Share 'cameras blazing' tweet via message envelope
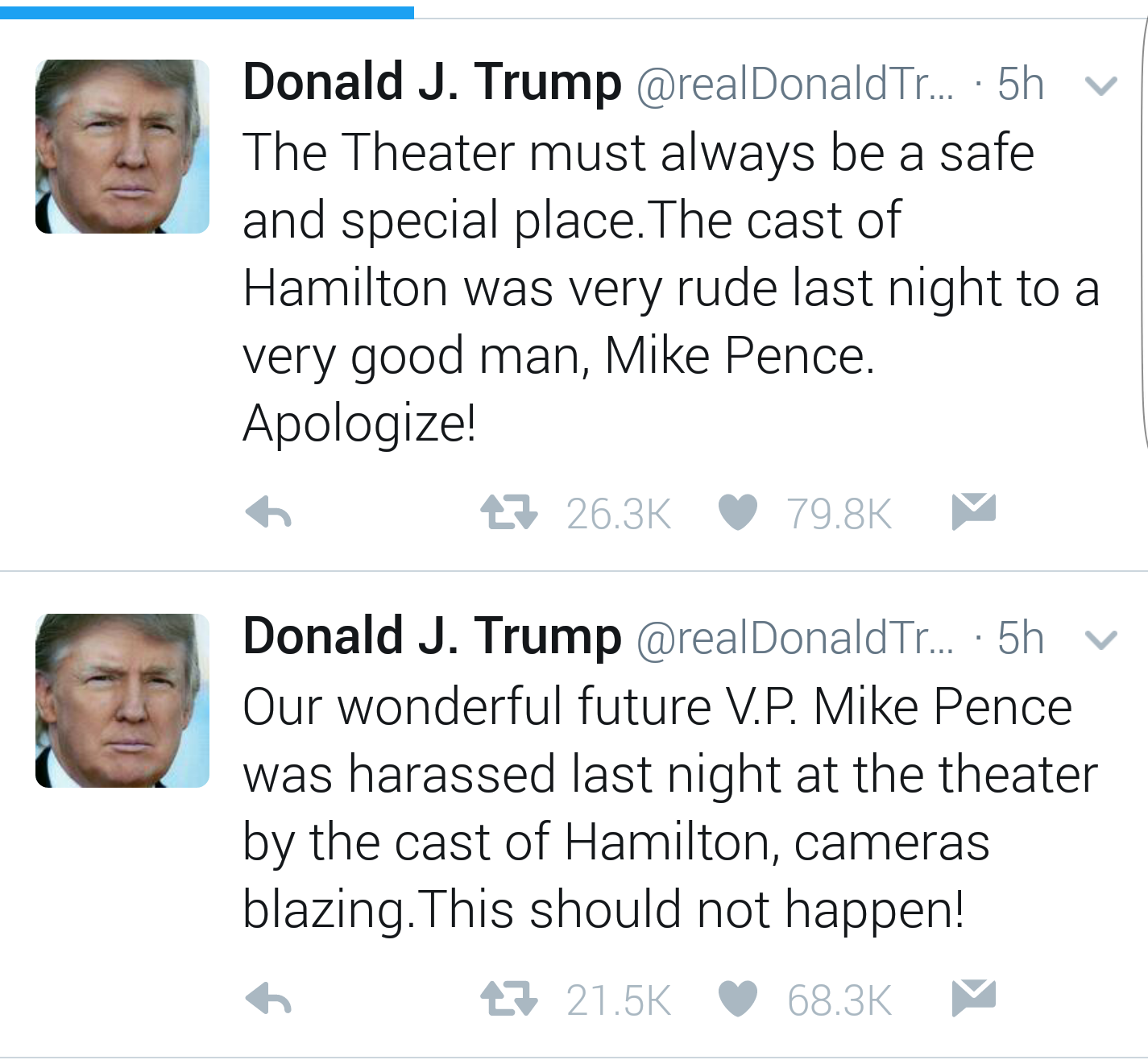Image resolution: width=1148 pixels, height=1064 pixels. [x=973, y=998]
